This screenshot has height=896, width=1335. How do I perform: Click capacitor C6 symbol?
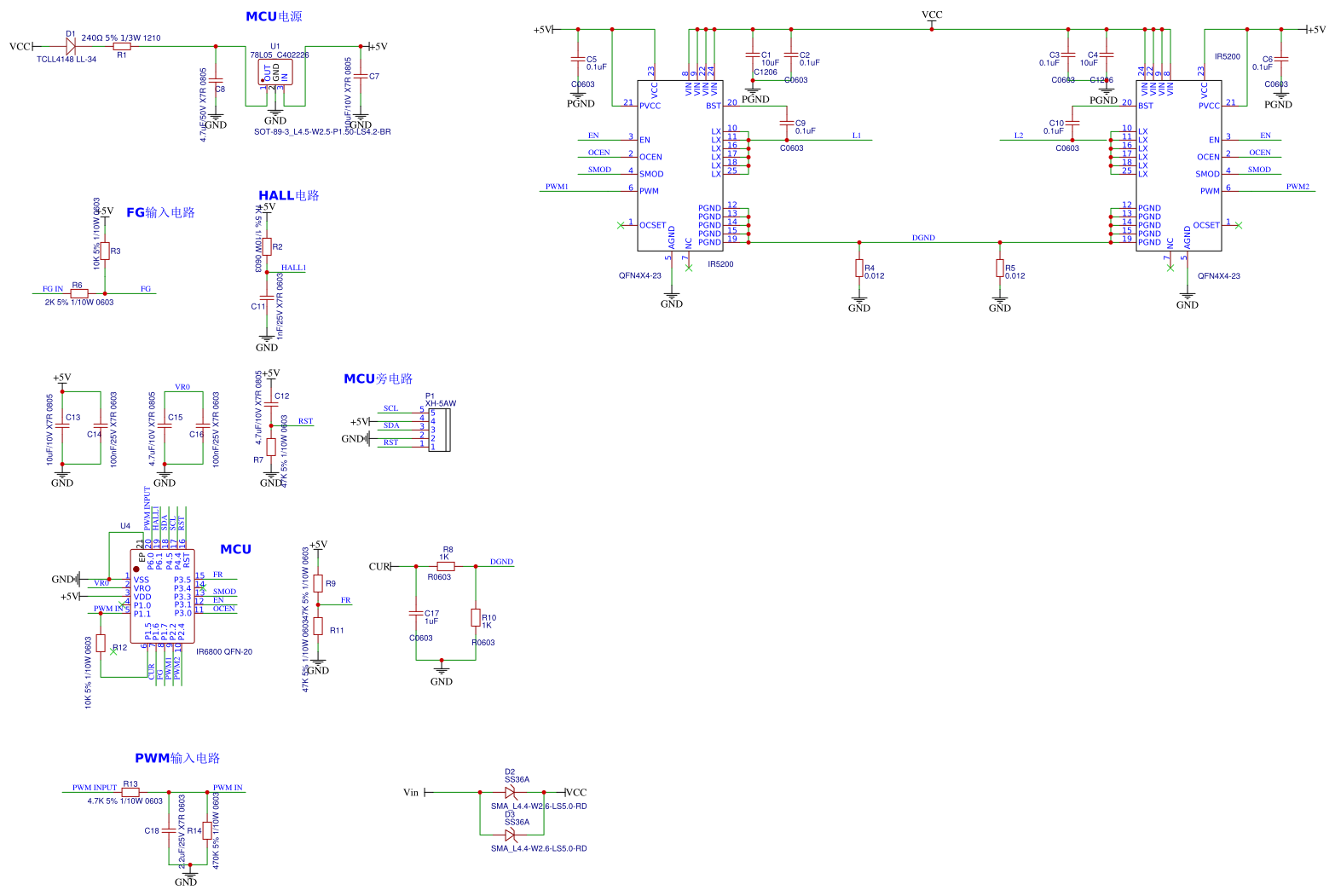(x=1281, y=59)
